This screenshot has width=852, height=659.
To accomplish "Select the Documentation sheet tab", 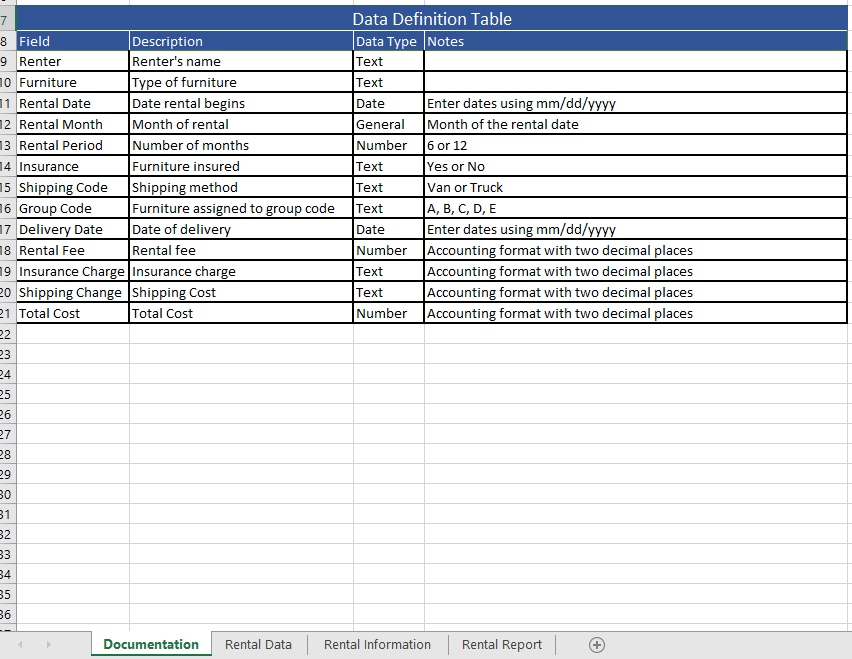I will point(151,644).
